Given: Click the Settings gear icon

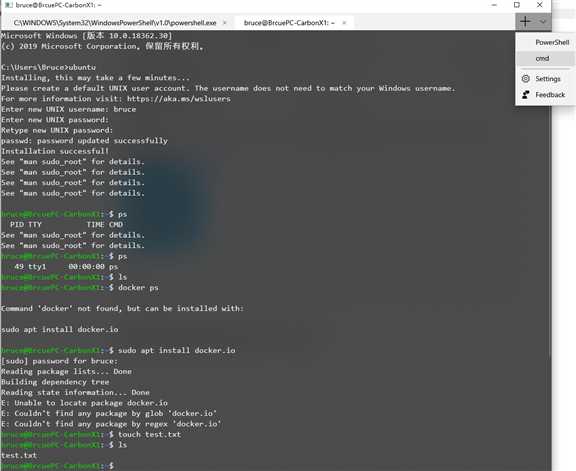Looking at the screenshot, I should pos(526,79).
